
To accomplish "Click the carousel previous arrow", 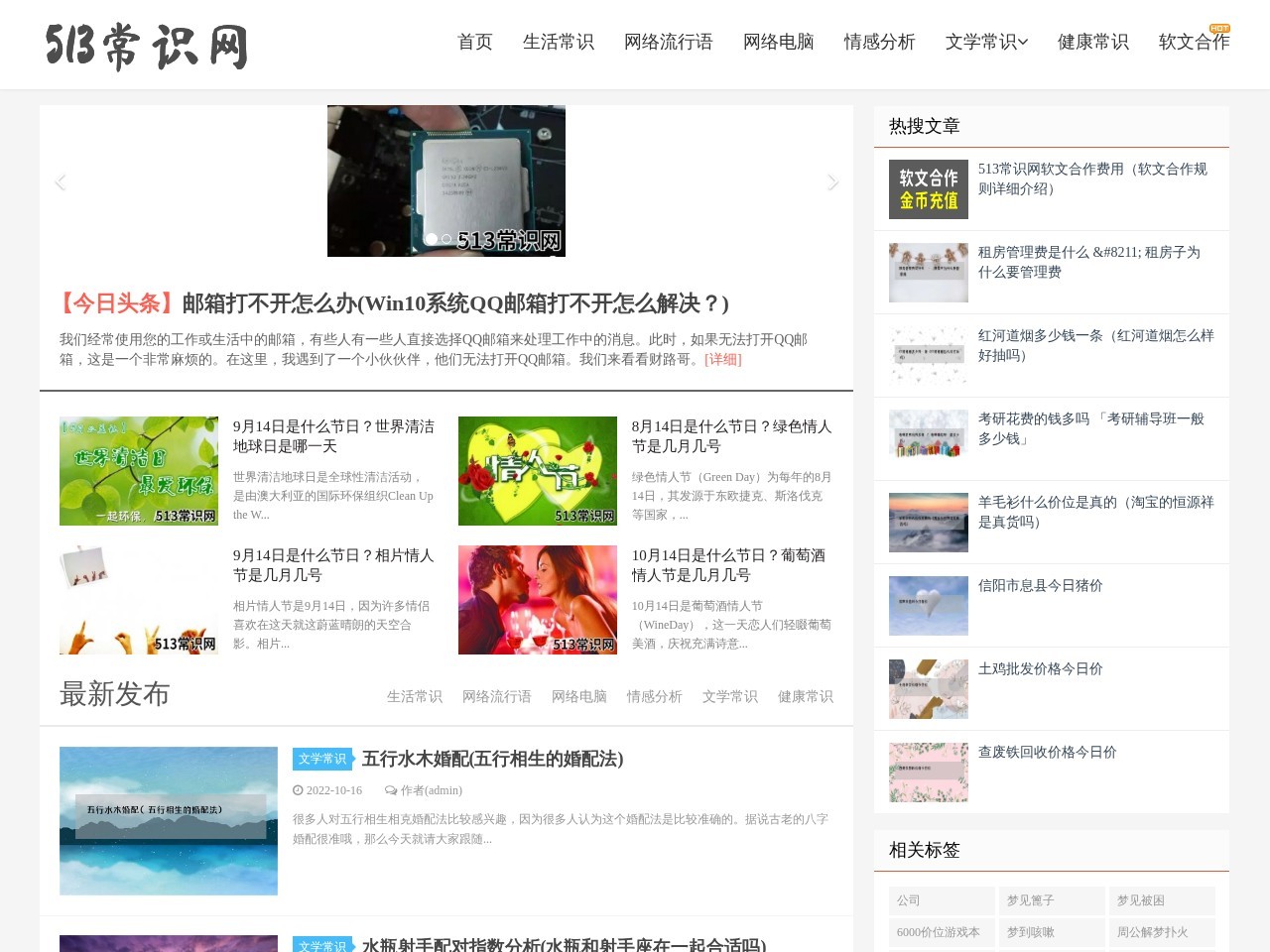I will click(x=60, y=181).
